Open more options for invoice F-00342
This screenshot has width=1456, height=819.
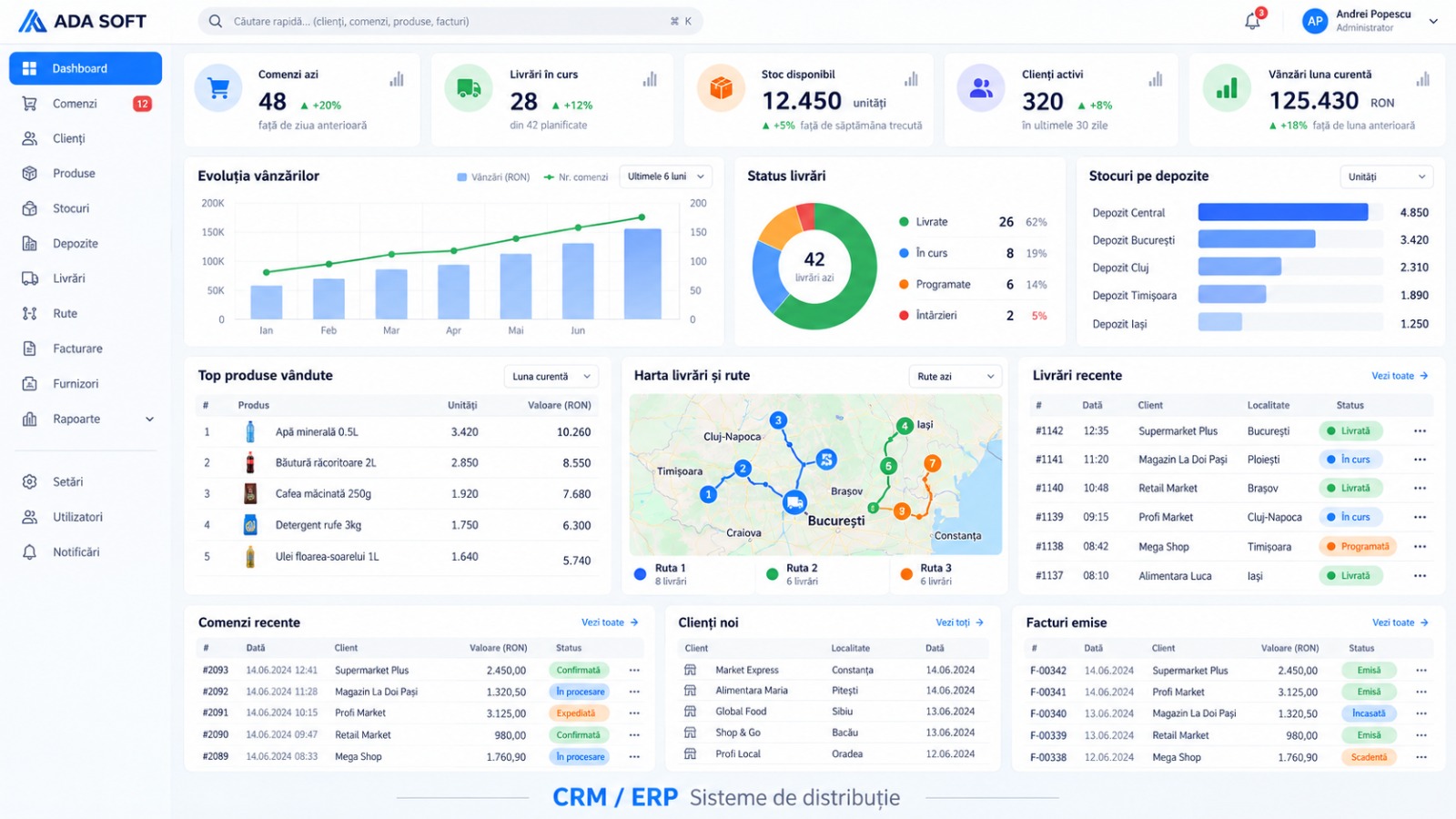1421,671
